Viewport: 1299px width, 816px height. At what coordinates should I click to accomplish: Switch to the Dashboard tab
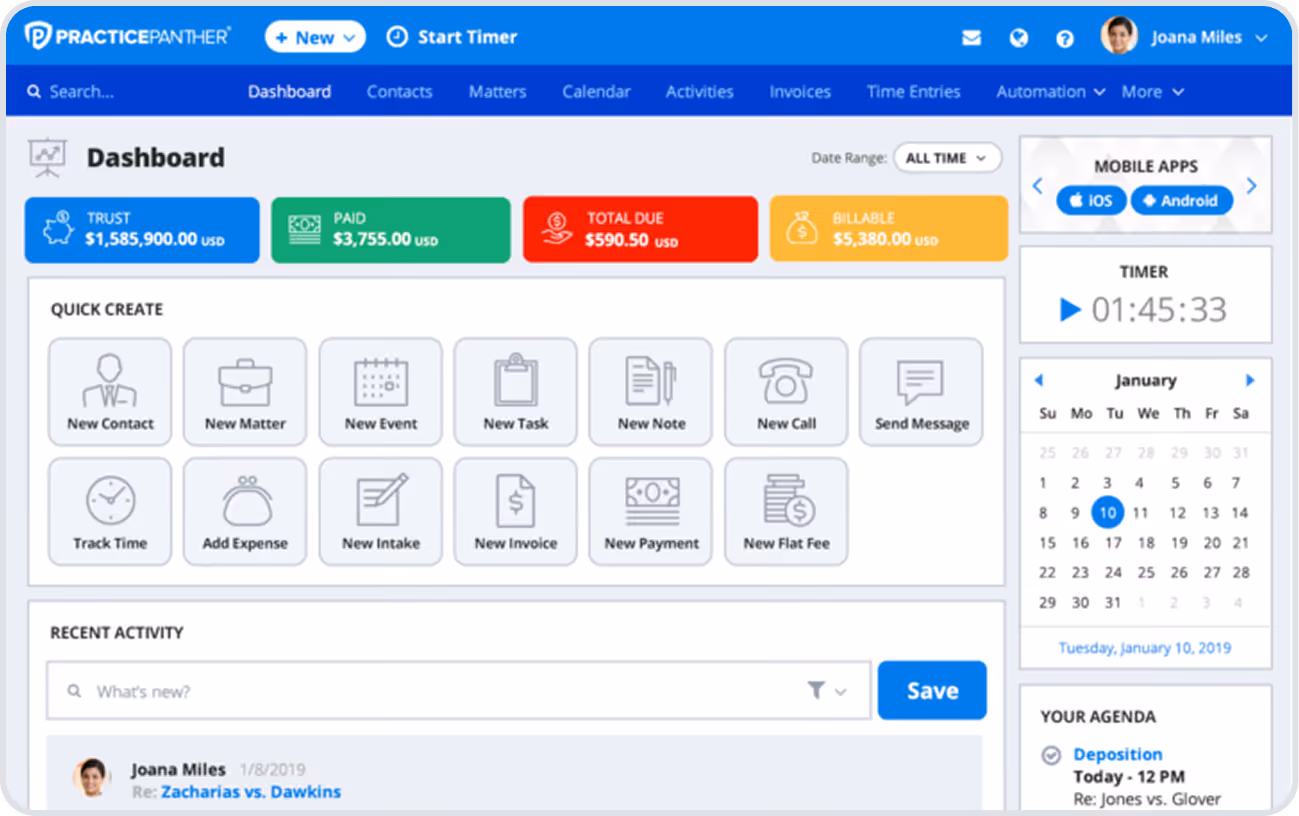[289, 91]
